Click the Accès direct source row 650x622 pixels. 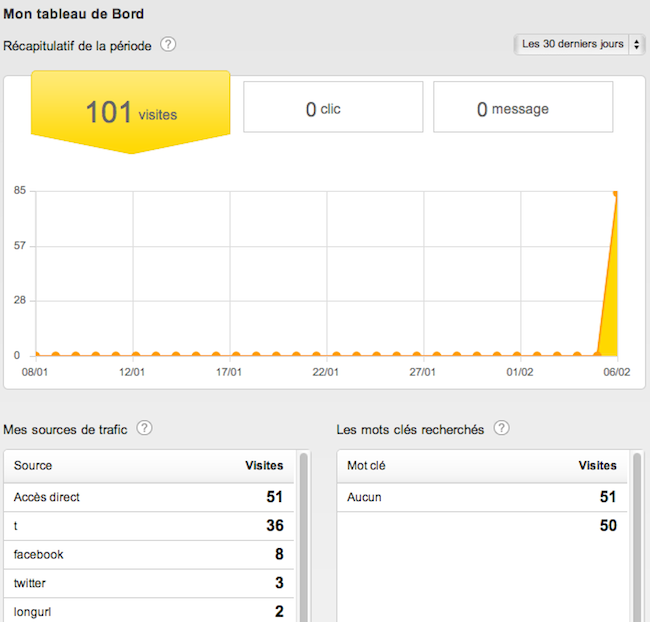click(x=148, y=497)
